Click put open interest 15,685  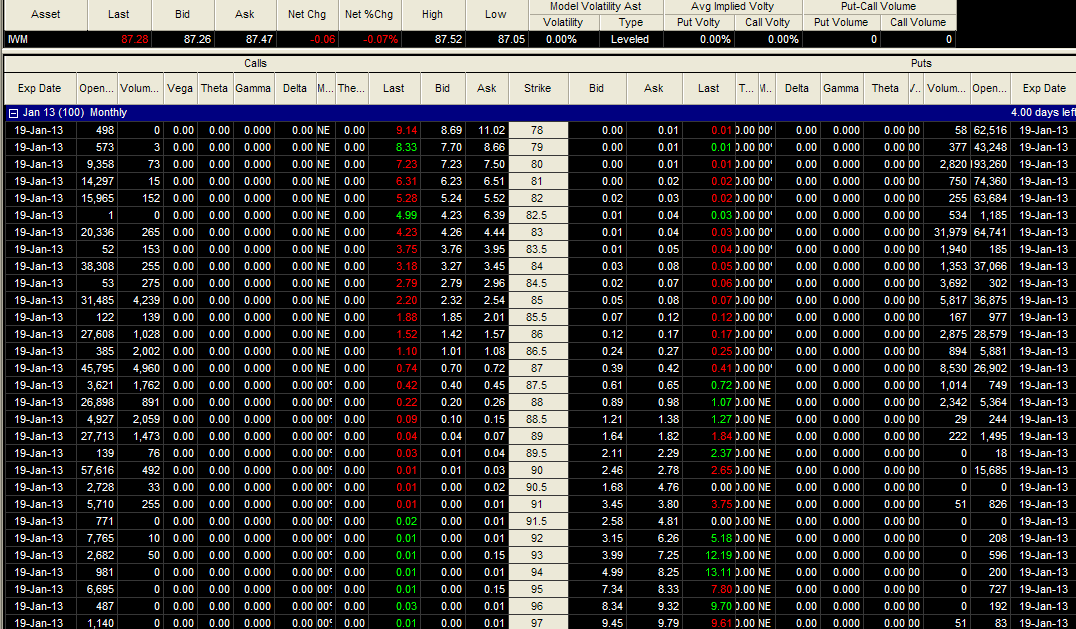pos(990,471)
